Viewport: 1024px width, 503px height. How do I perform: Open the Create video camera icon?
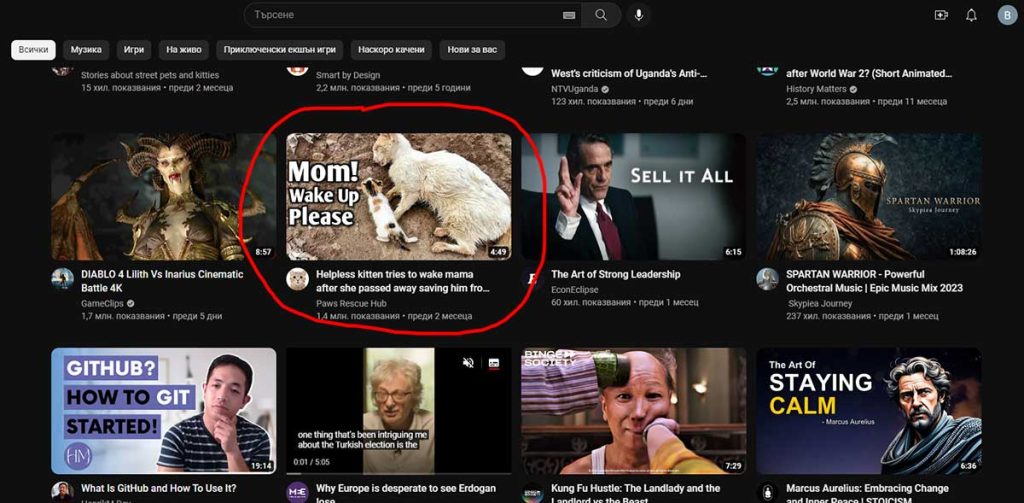click(940, 15)
